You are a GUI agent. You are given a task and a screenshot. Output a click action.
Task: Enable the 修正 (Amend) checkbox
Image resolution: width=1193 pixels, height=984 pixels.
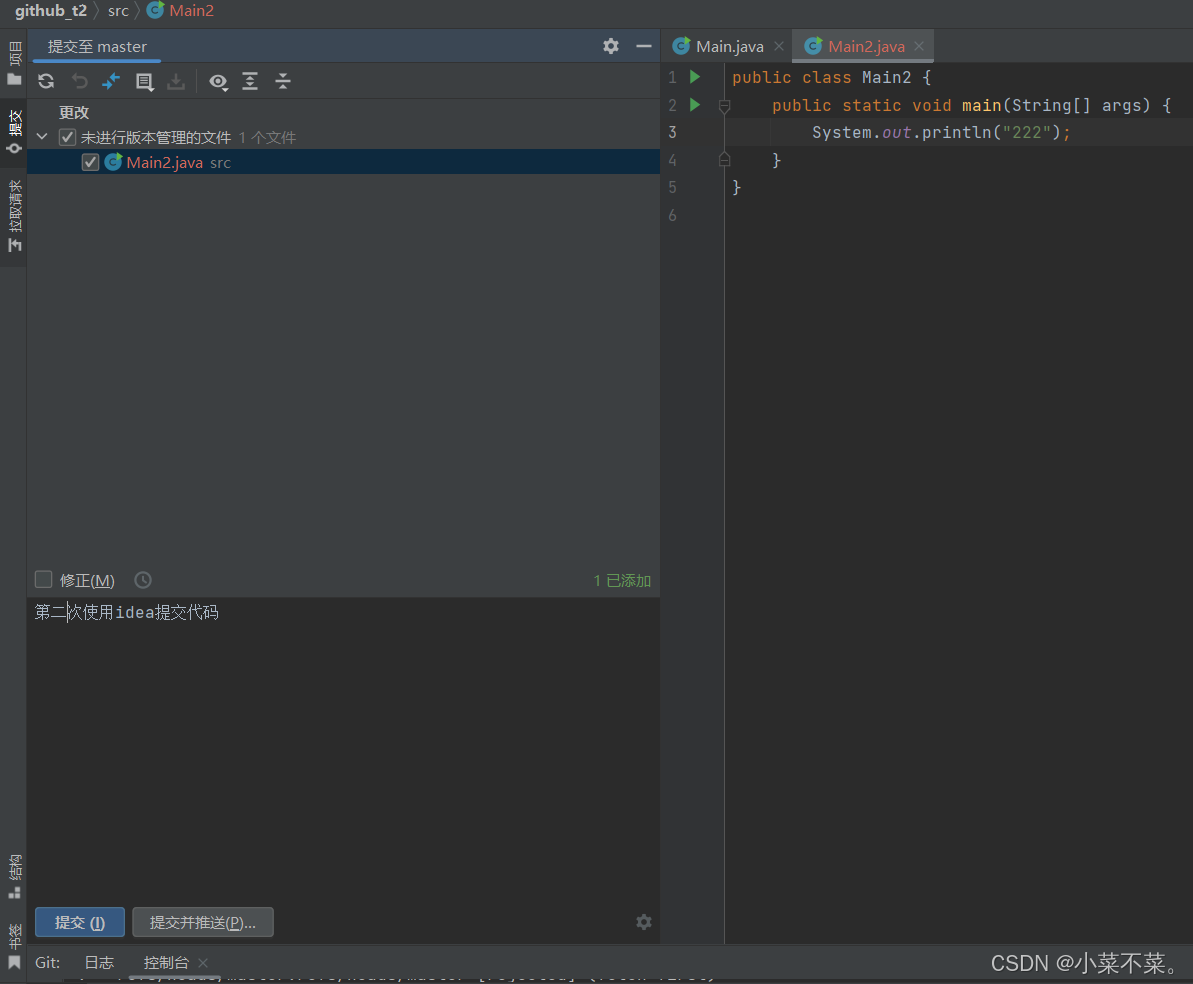44,580
